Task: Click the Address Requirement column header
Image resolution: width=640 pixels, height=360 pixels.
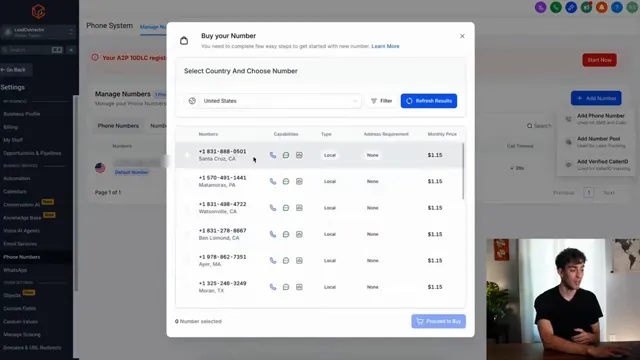Action: pos(386,134)
